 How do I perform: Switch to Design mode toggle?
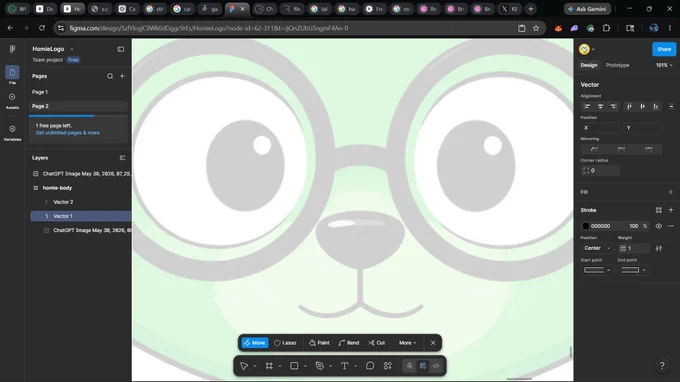(x=423, y=366)
